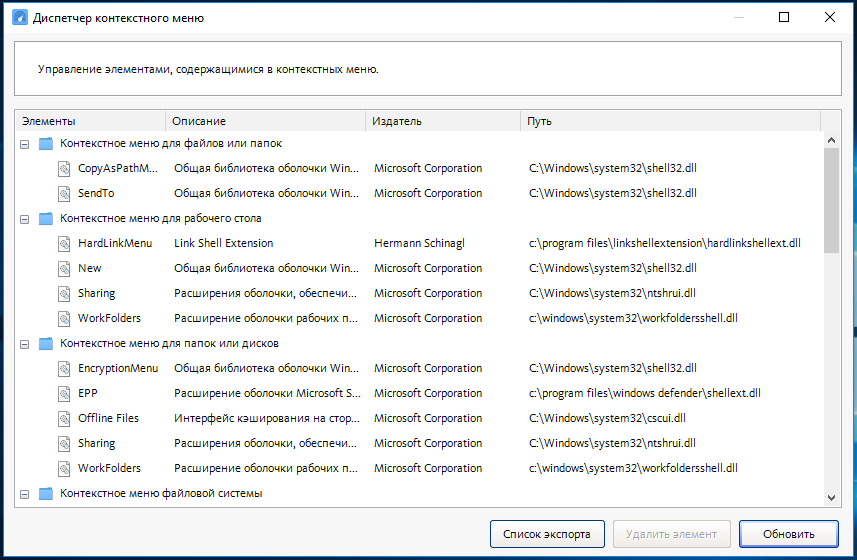Click the SendTo entry's file icon
The image size is (857, 560).
[x=64, y=193]
